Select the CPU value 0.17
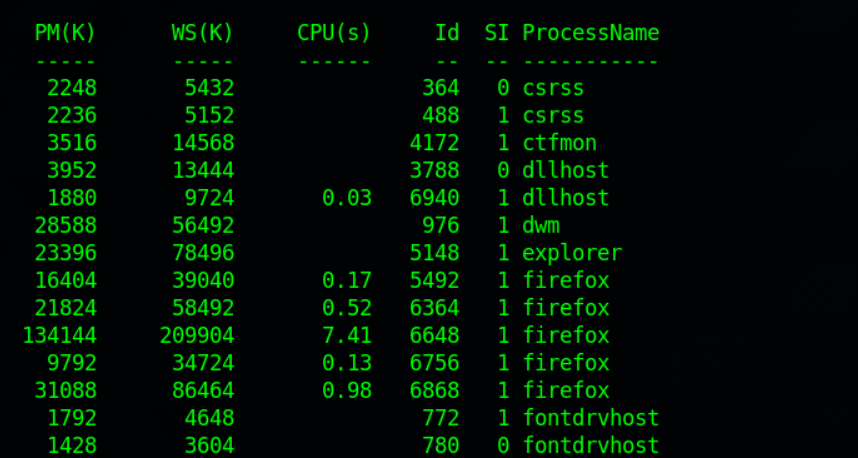Image resolution: width=858 pixels, height=458 pixels. pos(347,280)
